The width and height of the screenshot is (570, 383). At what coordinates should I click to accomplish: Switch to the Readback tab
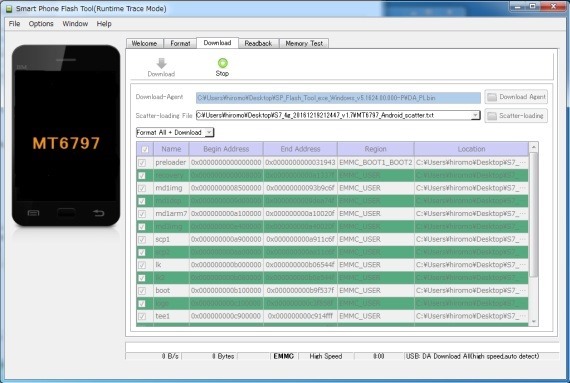point(258,43)
